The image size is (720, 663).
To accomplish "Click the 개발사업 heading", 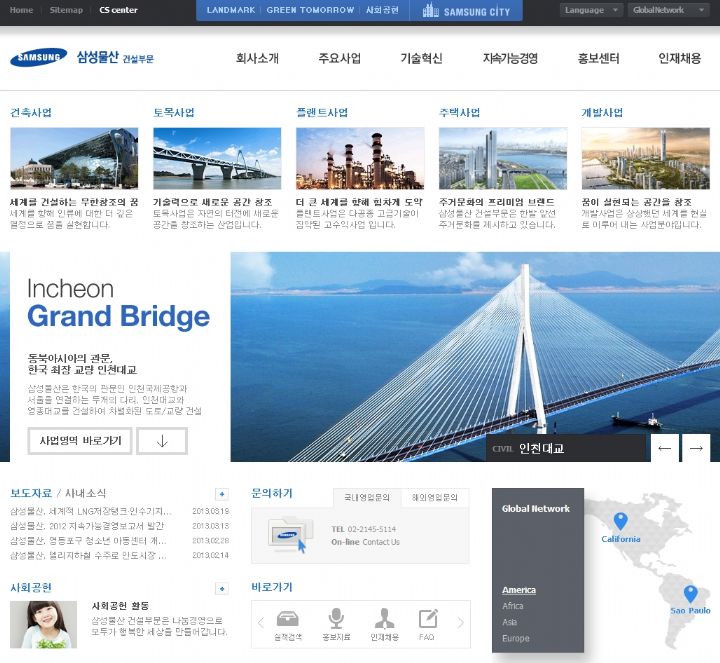I will coord(602,112).
